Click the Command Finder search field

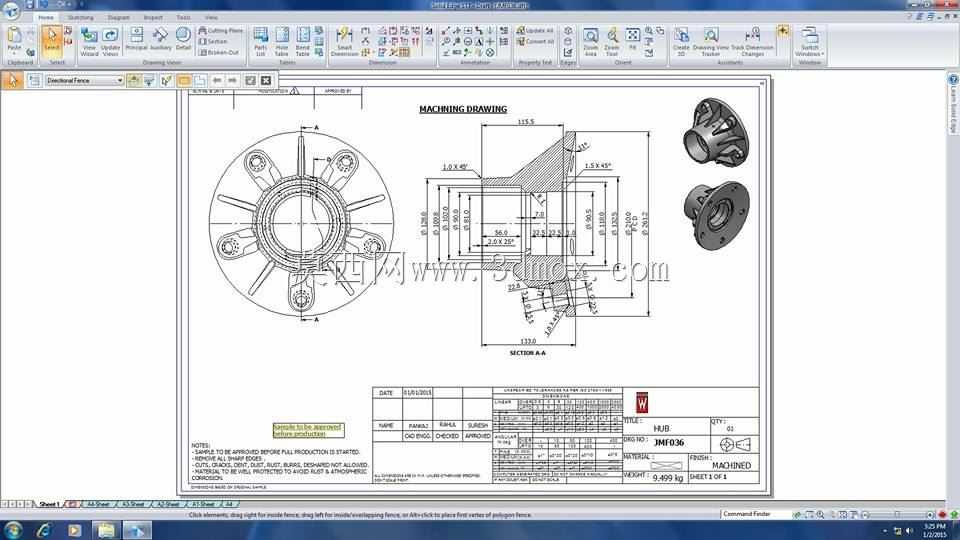tap(756, 514)
